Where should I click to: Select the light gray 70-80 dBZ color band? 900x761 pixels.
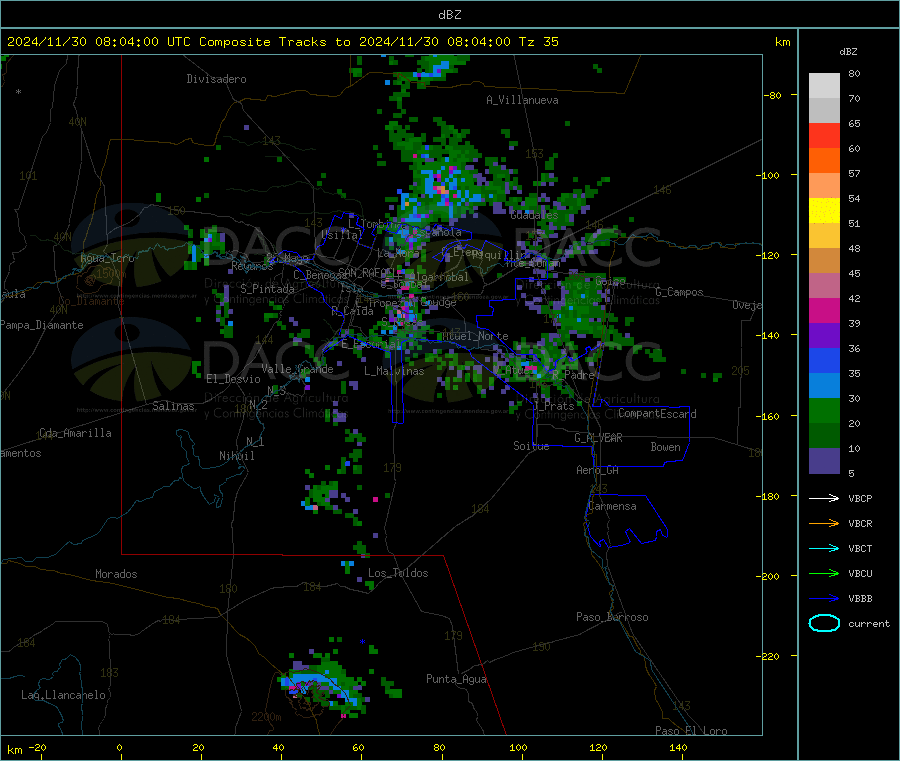824,86
